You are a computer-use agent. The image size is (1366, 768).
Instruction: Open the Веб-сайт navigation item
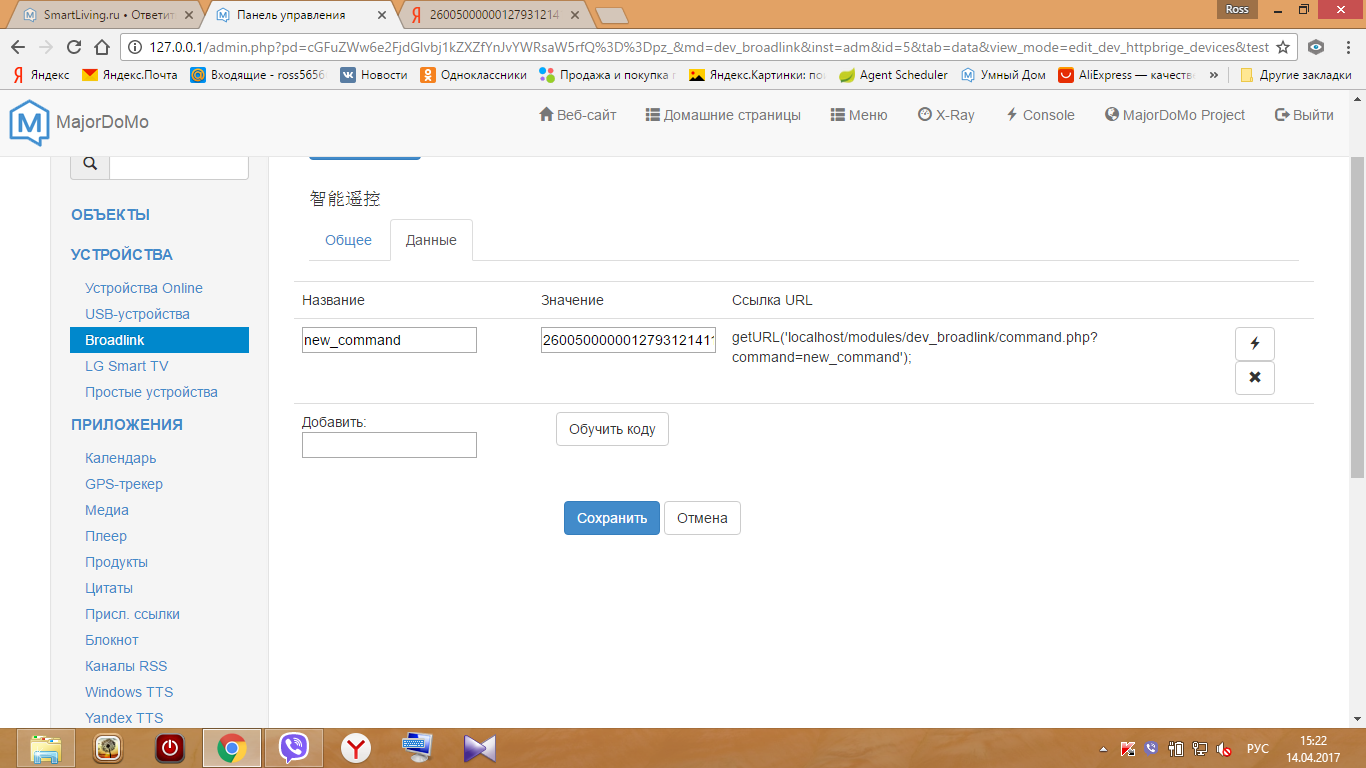[578, 115]
